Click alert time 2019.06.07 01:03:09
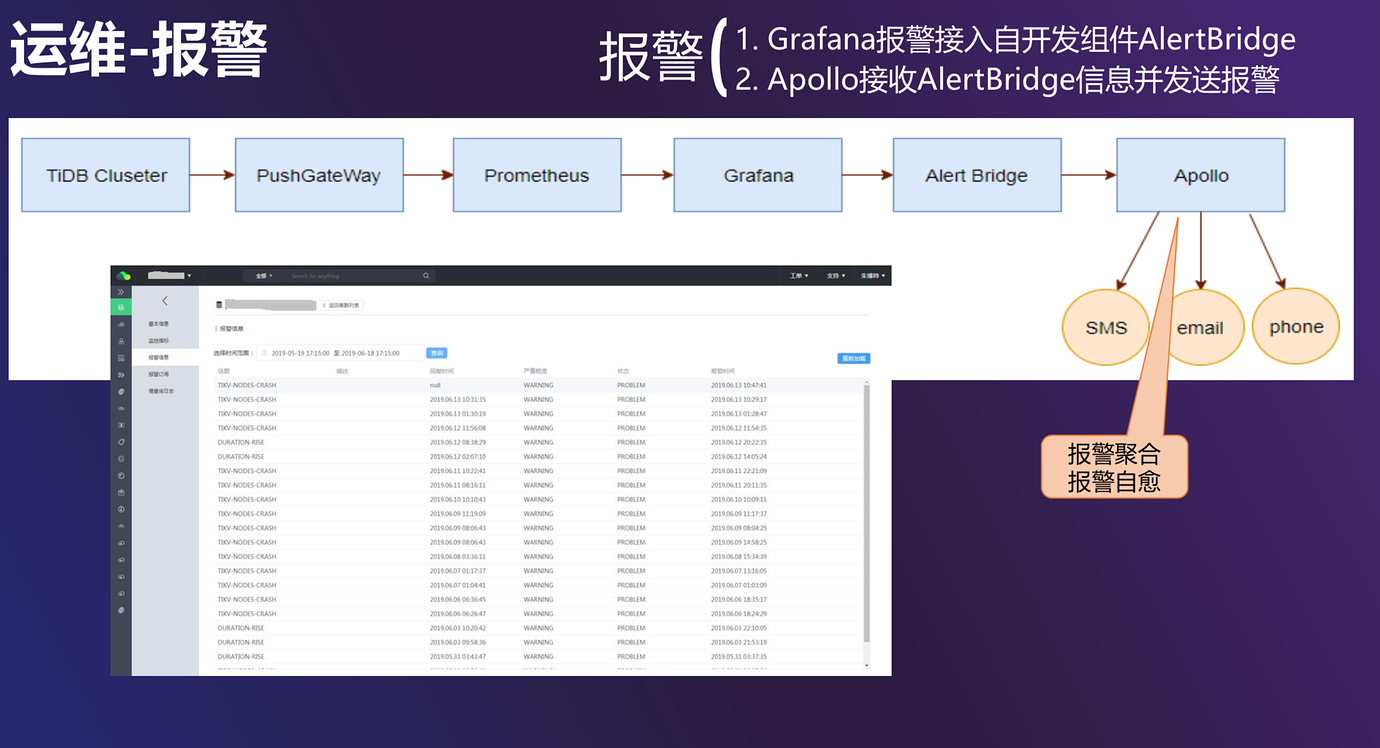The width and height of the screenshot is (1380, 748). pyautogui.click(x=739, y=585)
